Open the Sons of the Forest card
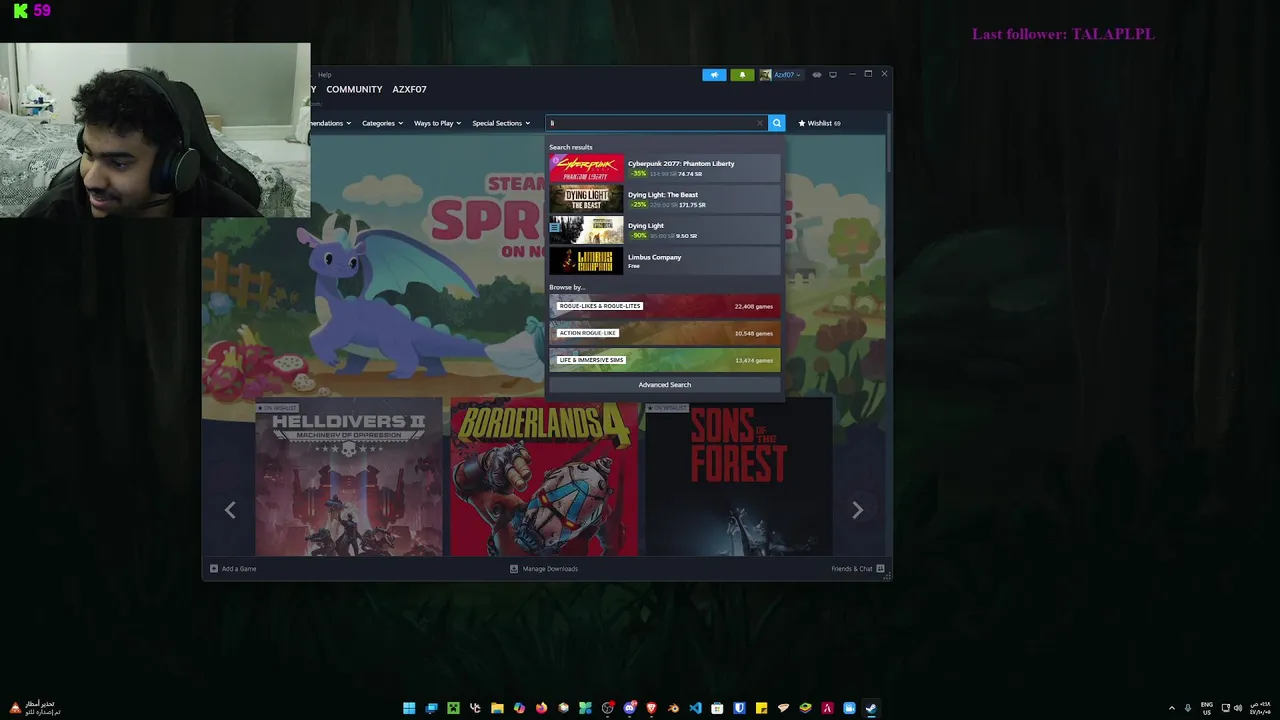This screenshot has height=720, width=1280. (738, 477)
